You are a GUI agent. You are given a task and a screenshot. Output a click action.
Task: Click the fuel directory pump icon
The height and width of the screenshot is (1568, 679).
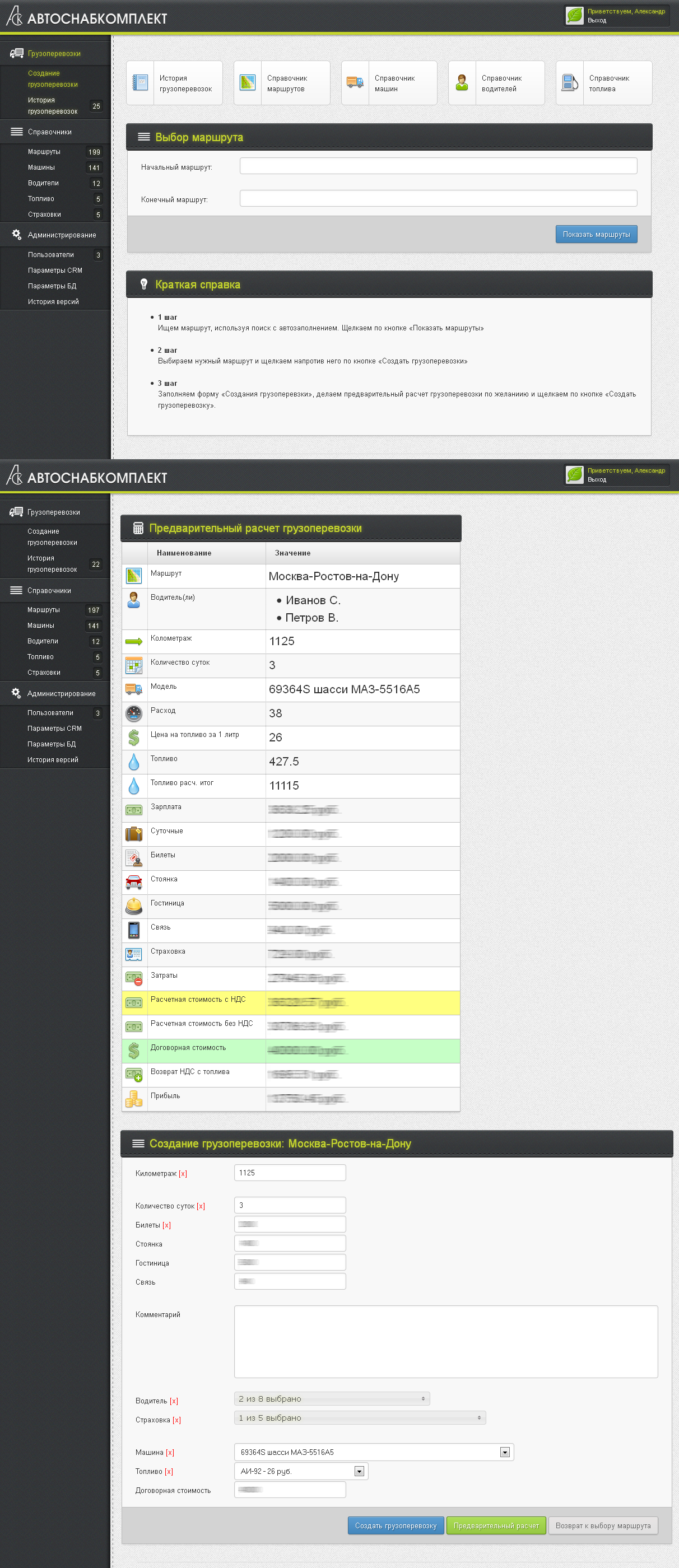pos(569,83)
